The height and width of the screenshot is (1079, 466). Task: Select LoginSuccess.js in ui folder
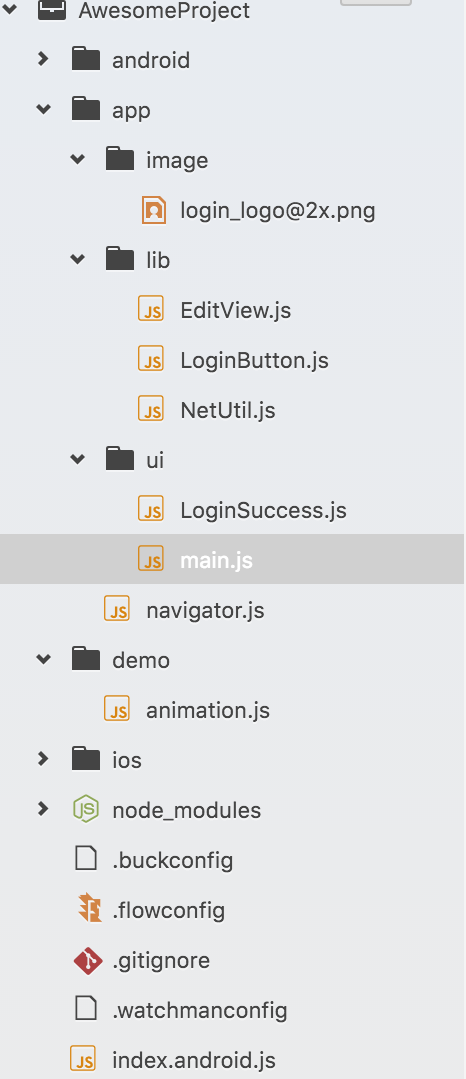pos(263,510)
